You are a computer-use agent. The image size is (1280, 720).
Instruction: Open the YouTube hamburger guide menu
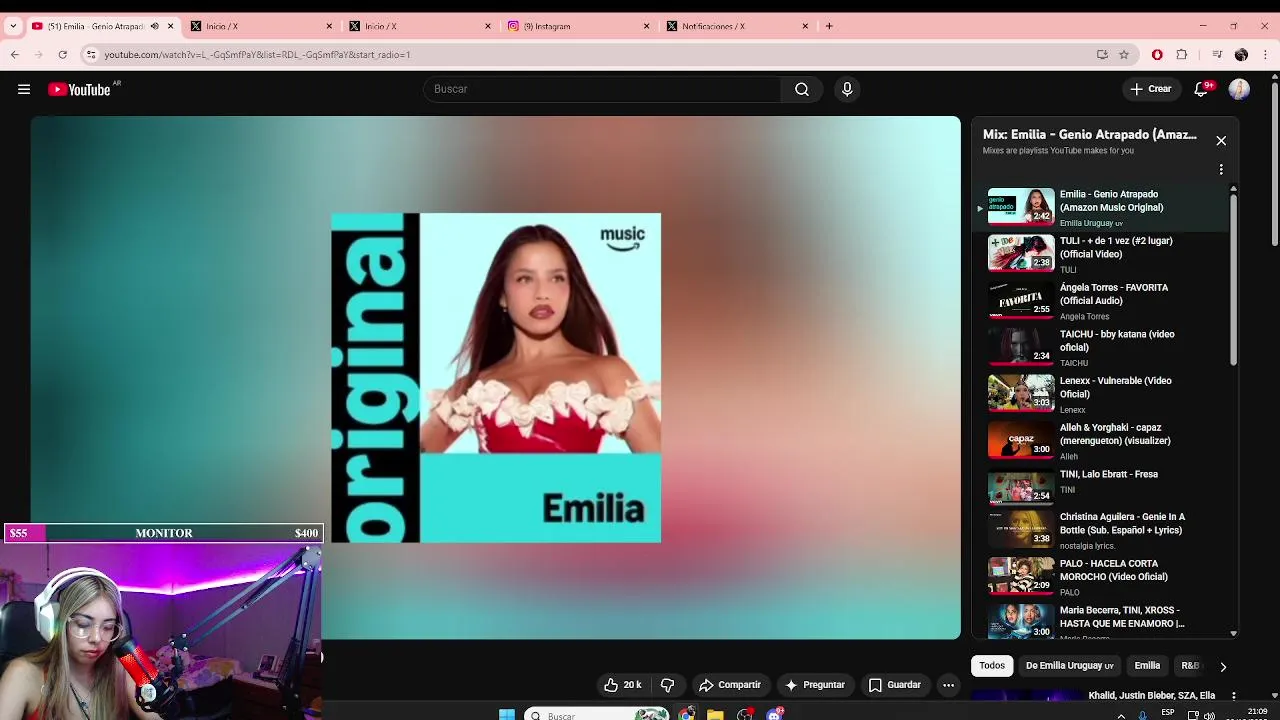(x=24, y=89)
